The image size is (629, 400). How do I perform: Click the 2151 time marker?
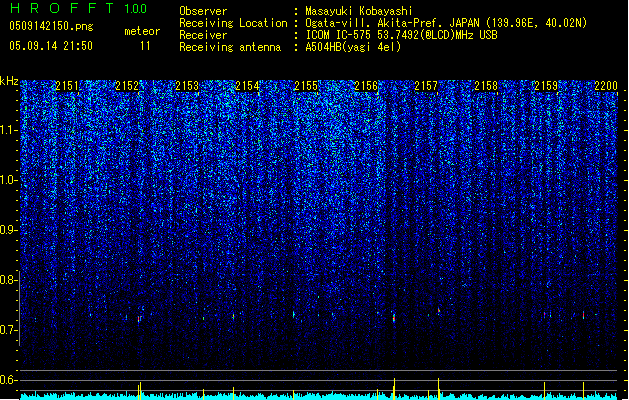[67, 86]
